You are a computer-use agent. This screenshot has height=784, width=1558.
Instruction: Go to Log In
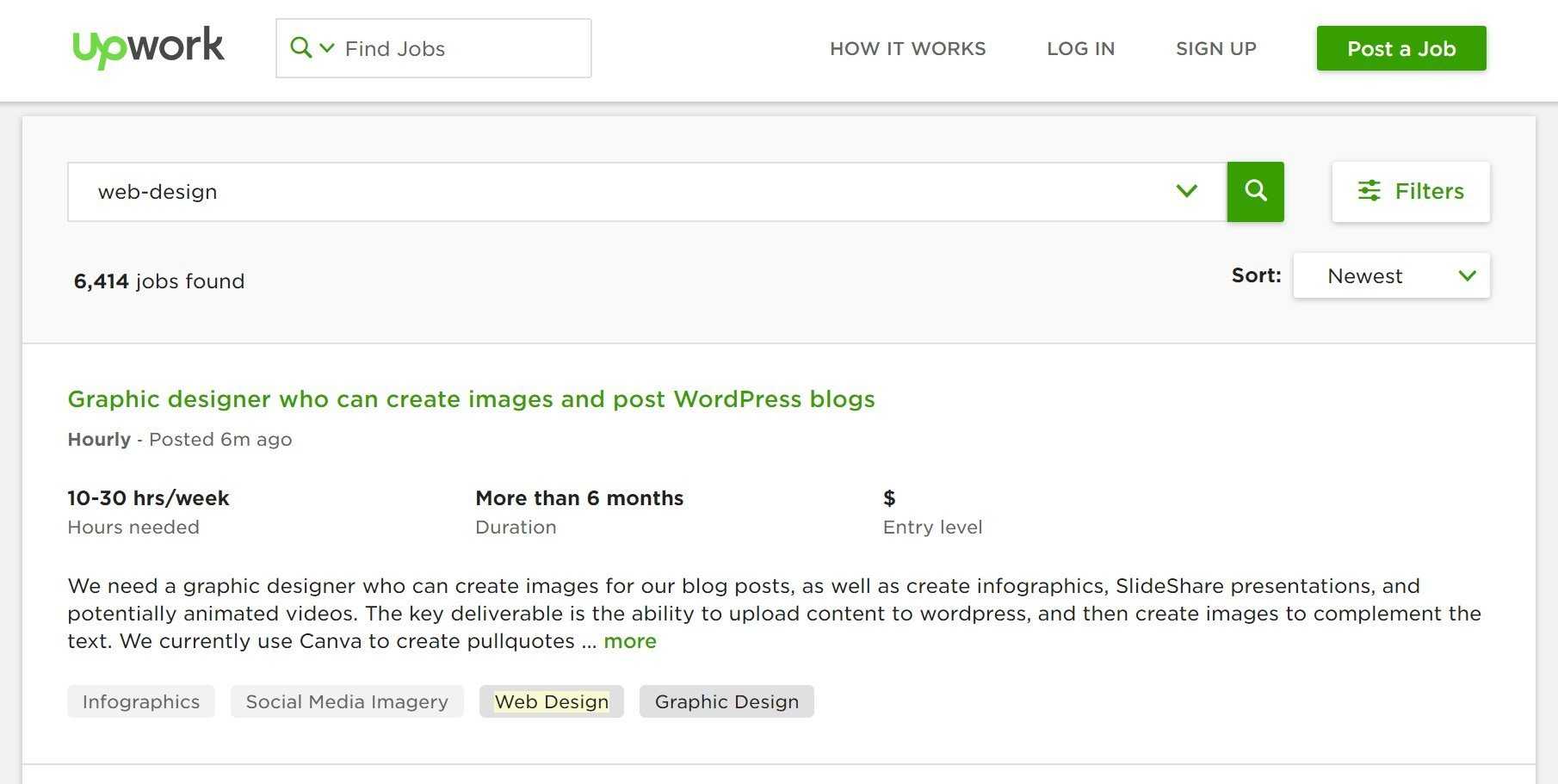coord(1080,49)
